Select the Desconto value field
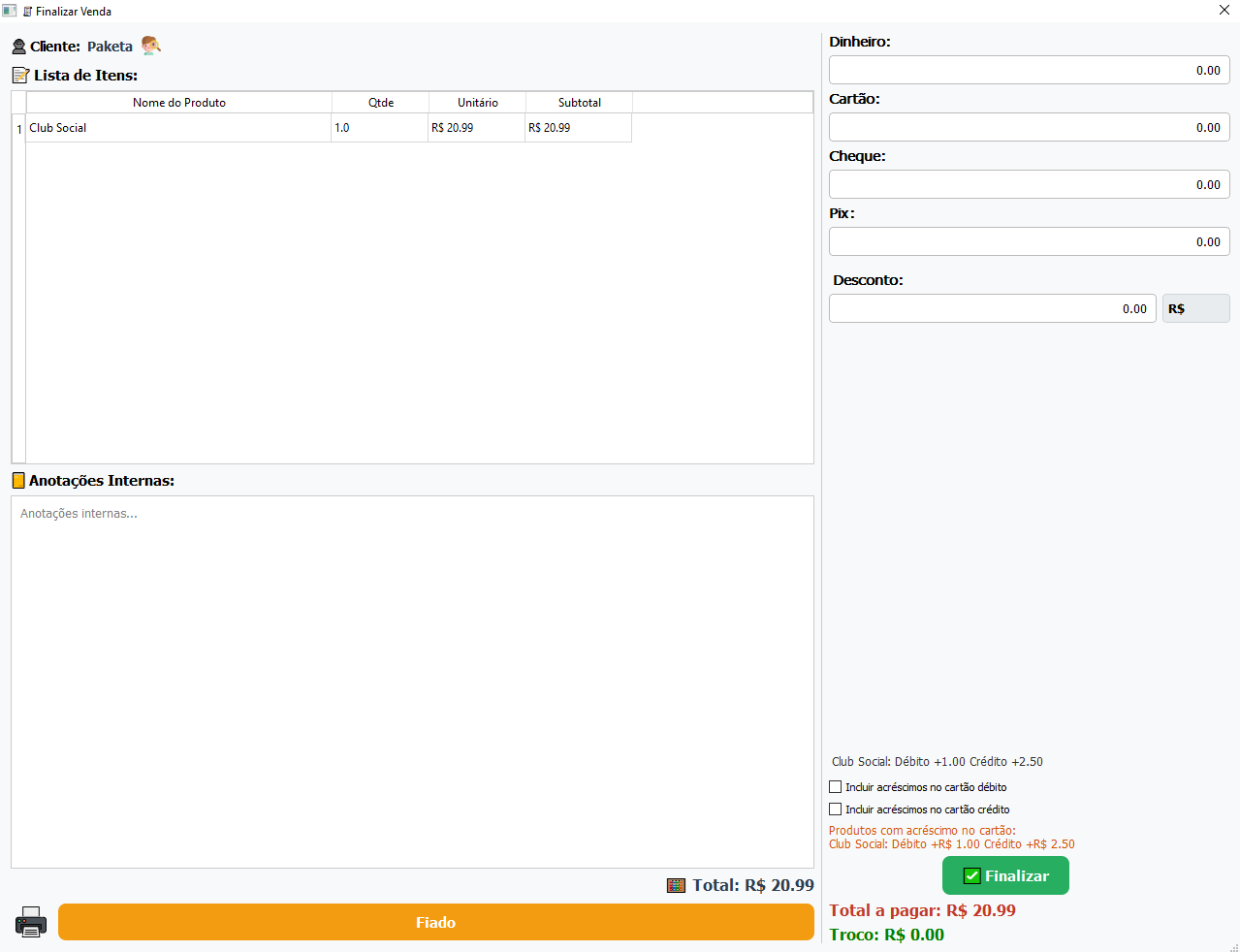The width and height of the screenshot is (1240, 952). [x=992, y=308]
